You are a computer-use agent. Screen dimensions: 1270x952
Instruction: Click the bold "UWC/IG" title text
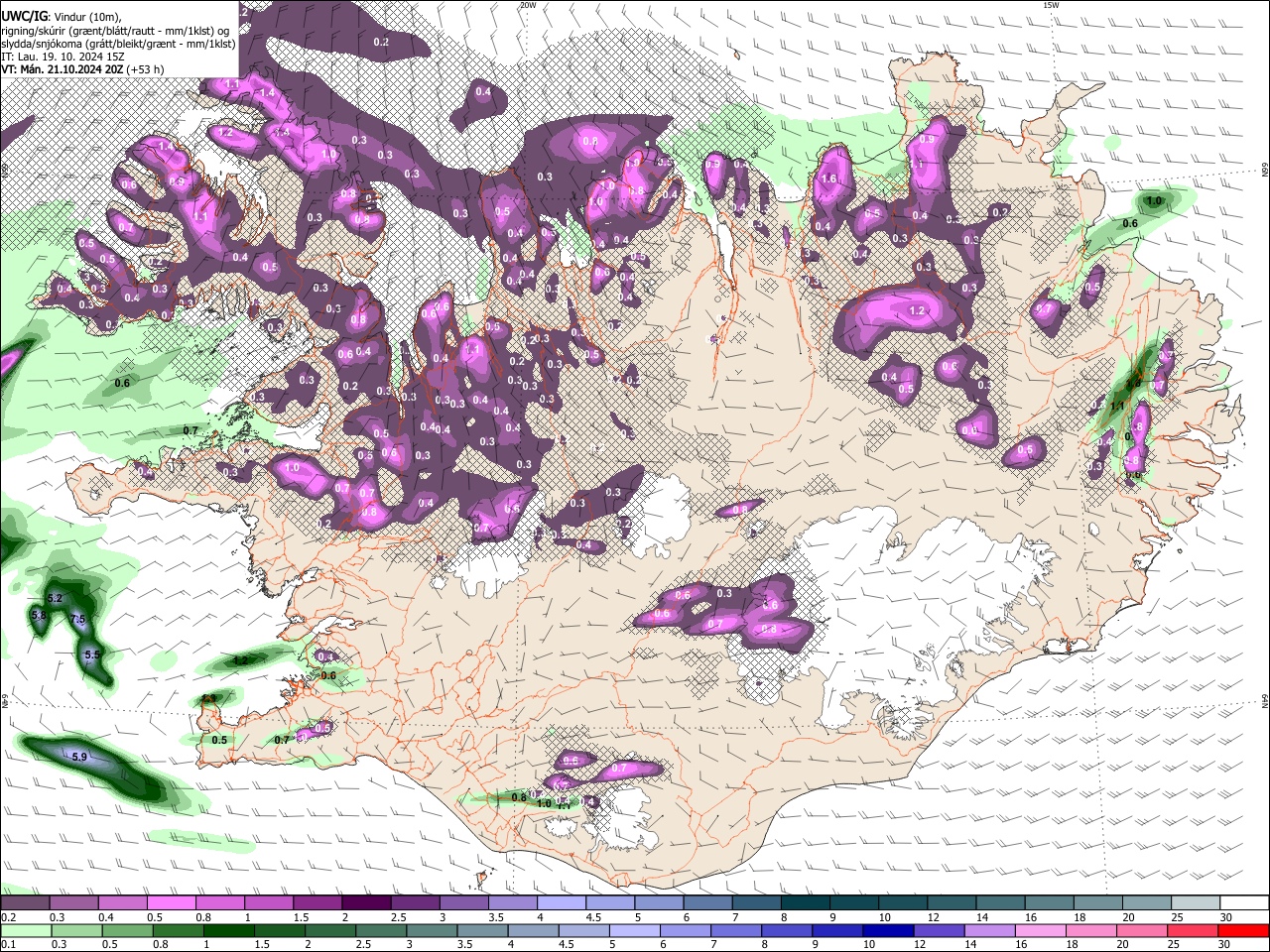click(23, 15)
